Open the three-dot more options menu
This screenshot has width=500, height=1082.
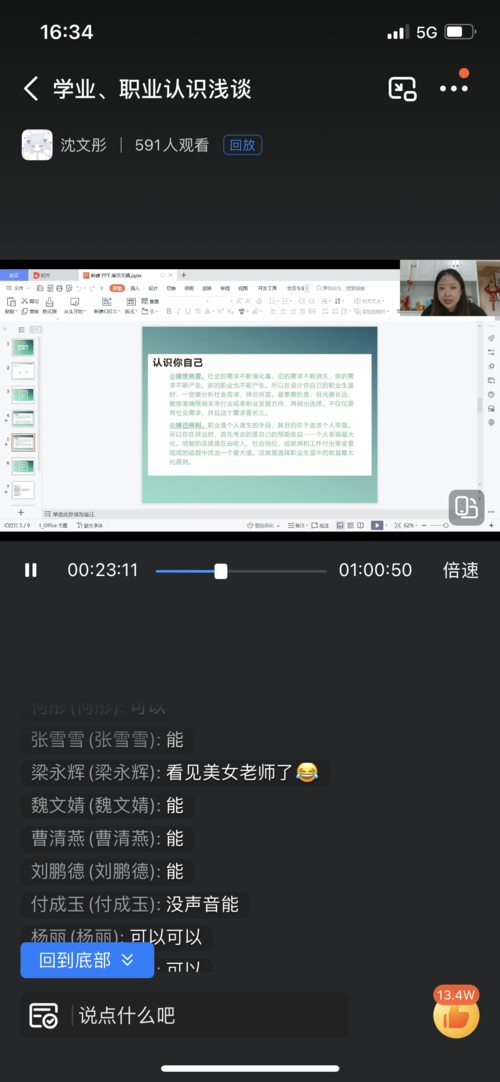[x=454, y=88]
